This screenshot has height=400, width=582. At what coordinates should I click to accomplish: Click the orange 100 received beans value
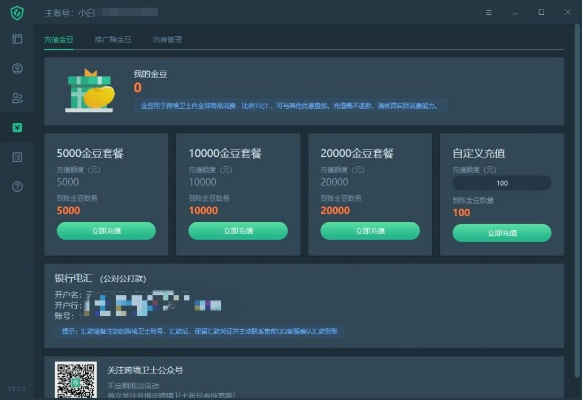[x=461, y=213]
